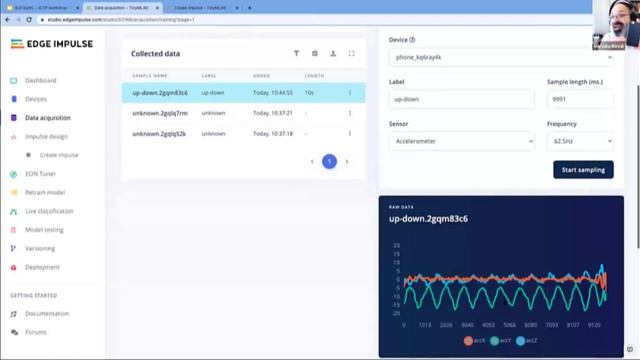
Task: Select sample unknown.2gqlq7rm row
Action: [244, 113]
